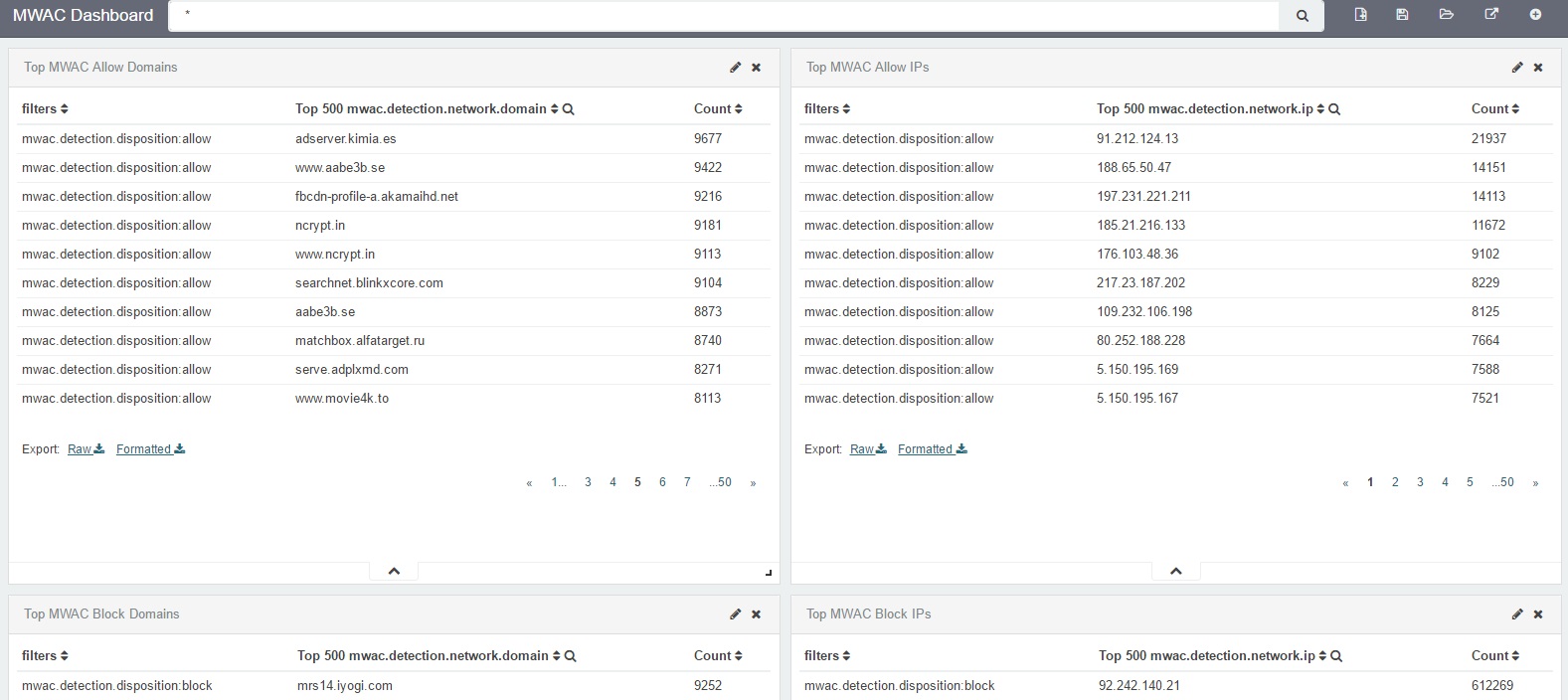Go to page 6 of Allow Domains
Image resolution: width=1568 pixels, height=700 pixels.
pos(662,482)
